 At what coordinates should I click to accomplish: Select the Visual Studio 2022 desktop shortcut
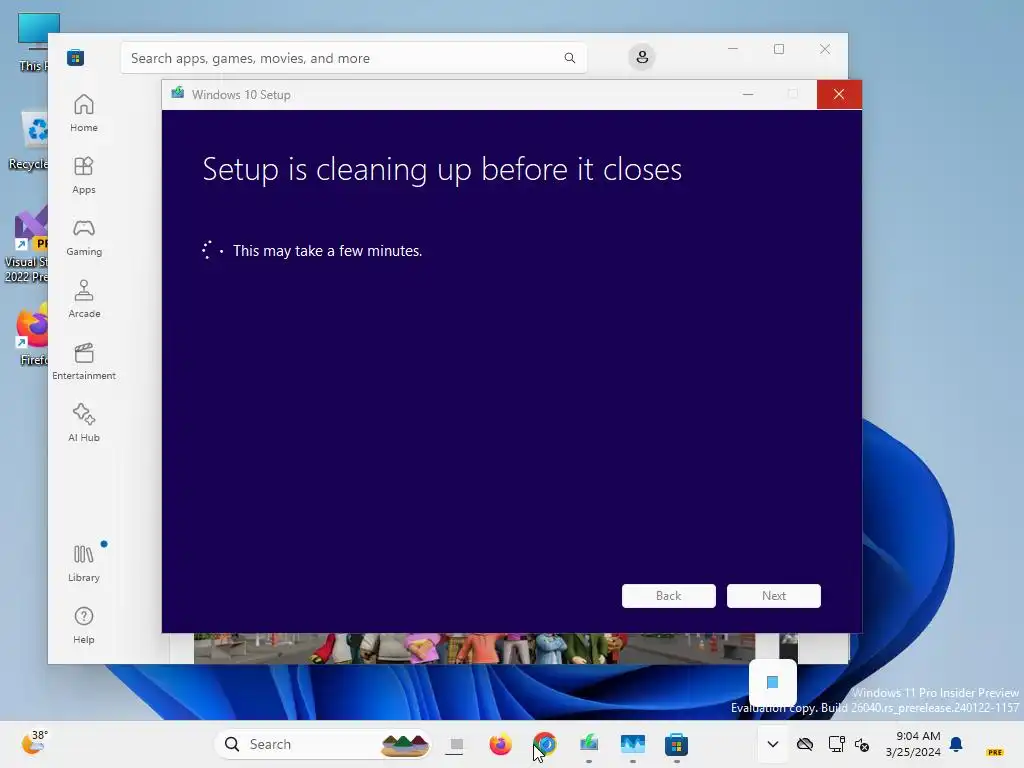(x=27, y=246)
